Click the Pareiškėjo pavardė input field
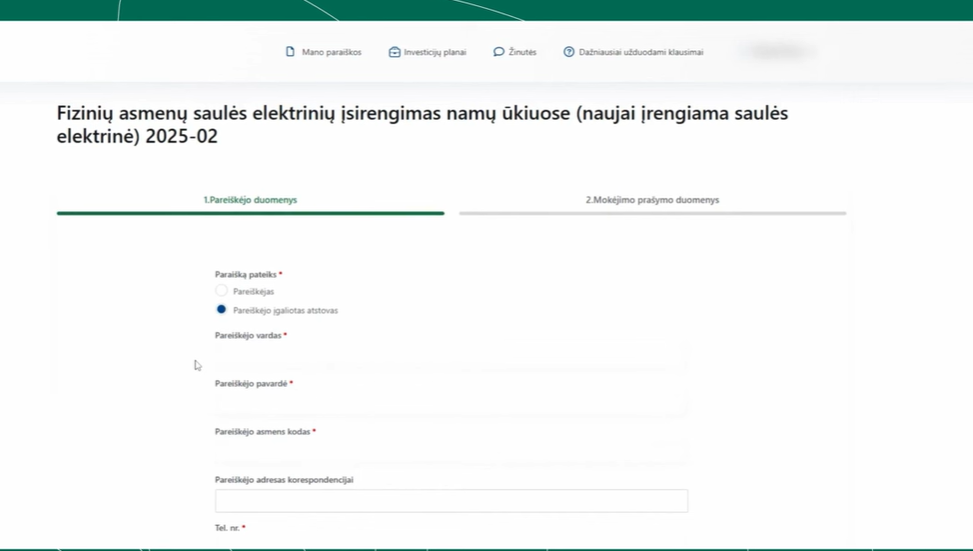The image size is (973, 551). [x=451, y=405]
